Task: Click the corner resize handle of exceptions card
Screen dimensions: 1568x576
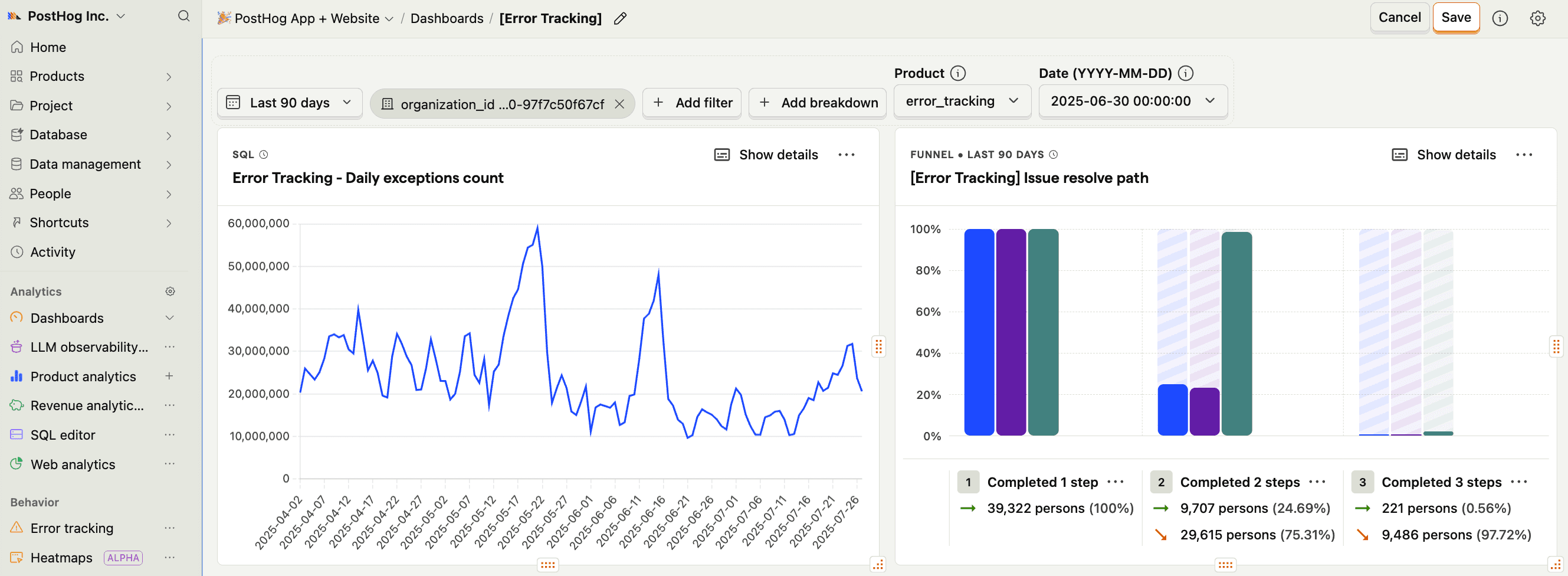Action: (877, 564)
